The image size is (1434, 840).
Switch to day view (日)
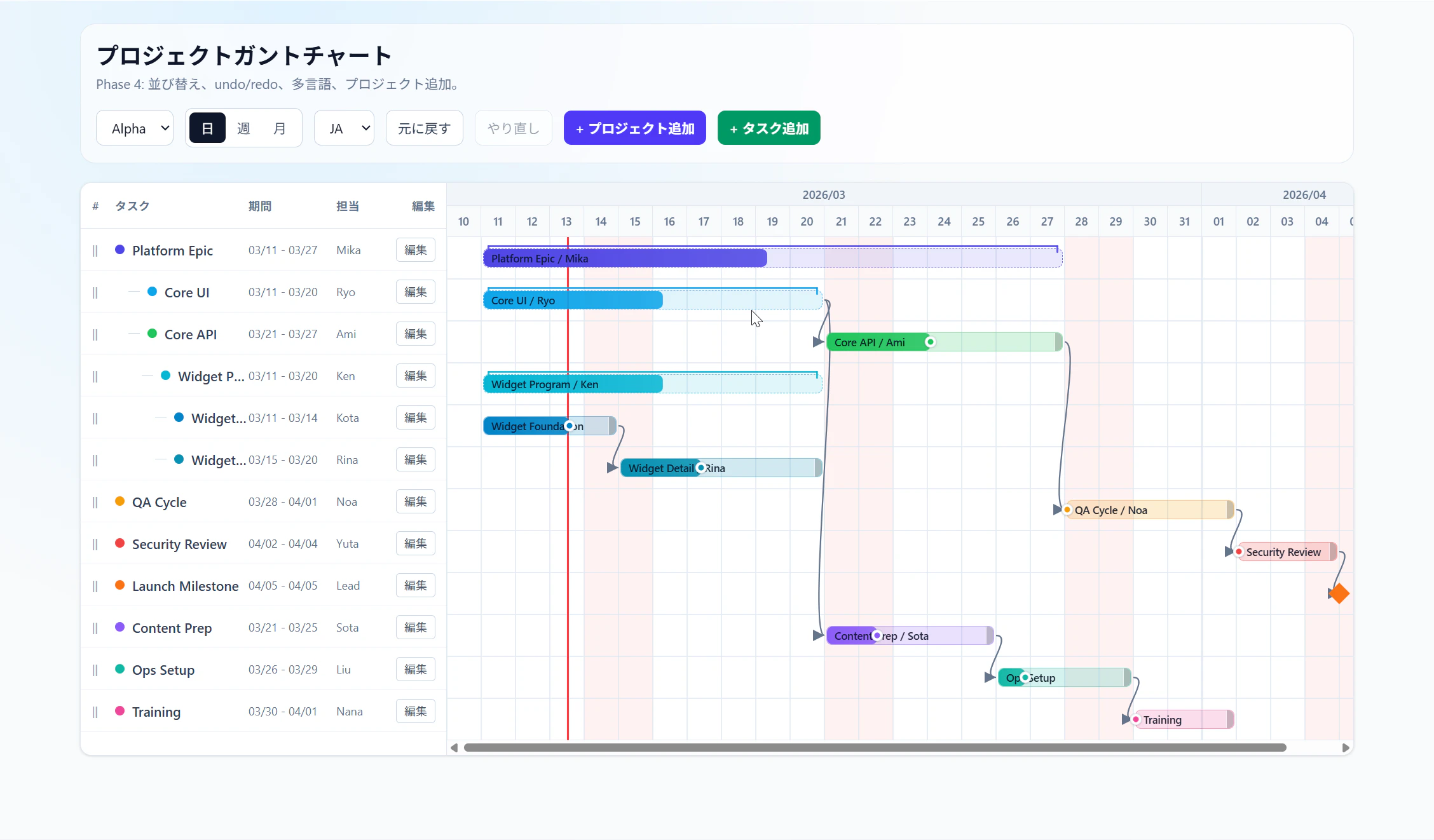point(207,128)
